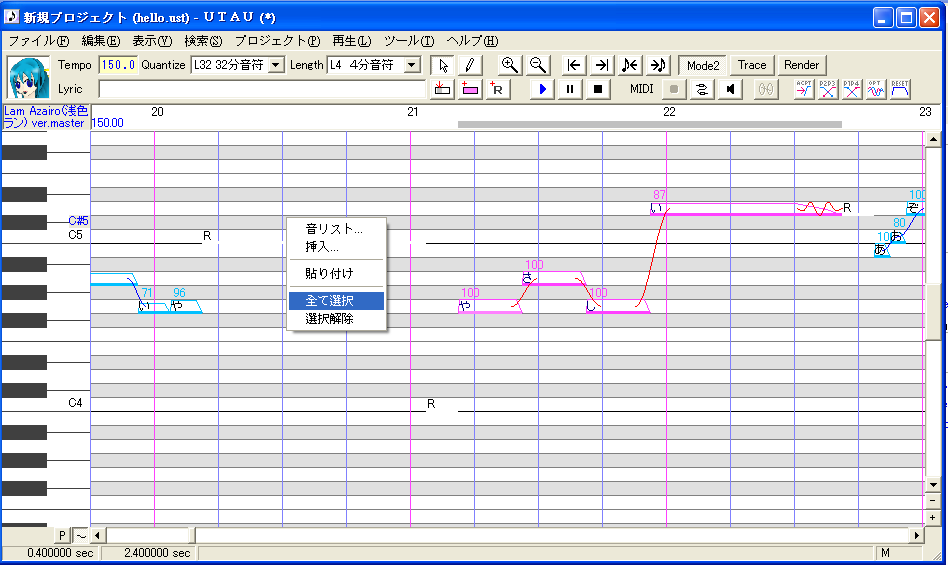The width and height of the screenshot is (948, 565).
Task: Start playback with the blue play button
Action: 542,89
